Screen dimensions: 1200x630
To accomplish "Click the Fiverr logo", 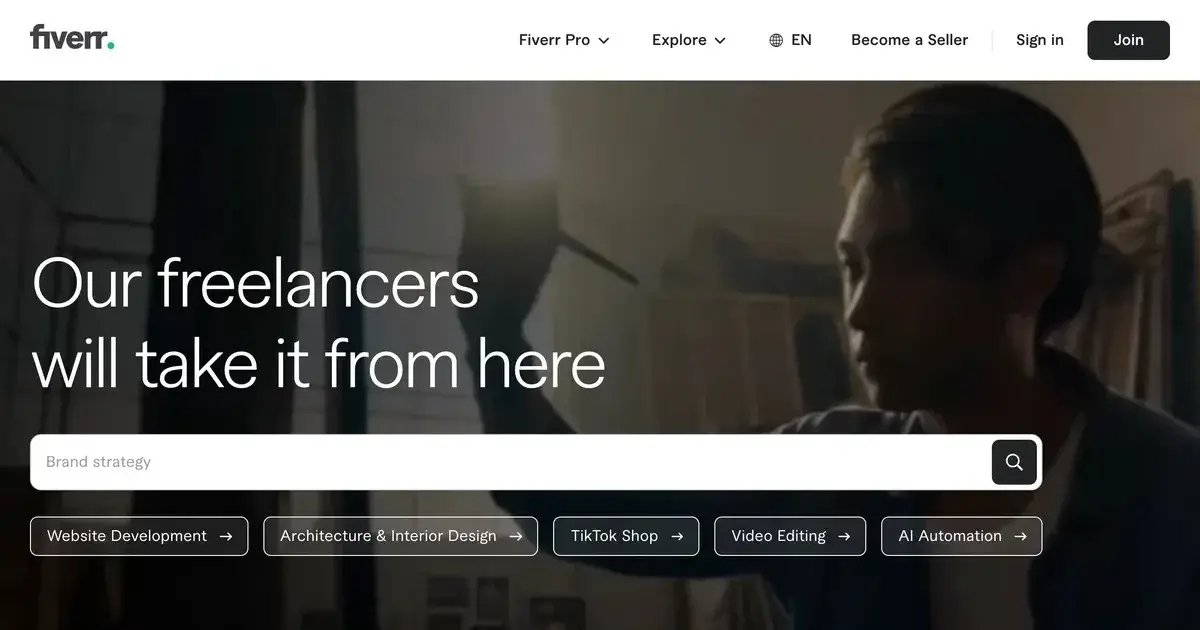I will point(72,38).
